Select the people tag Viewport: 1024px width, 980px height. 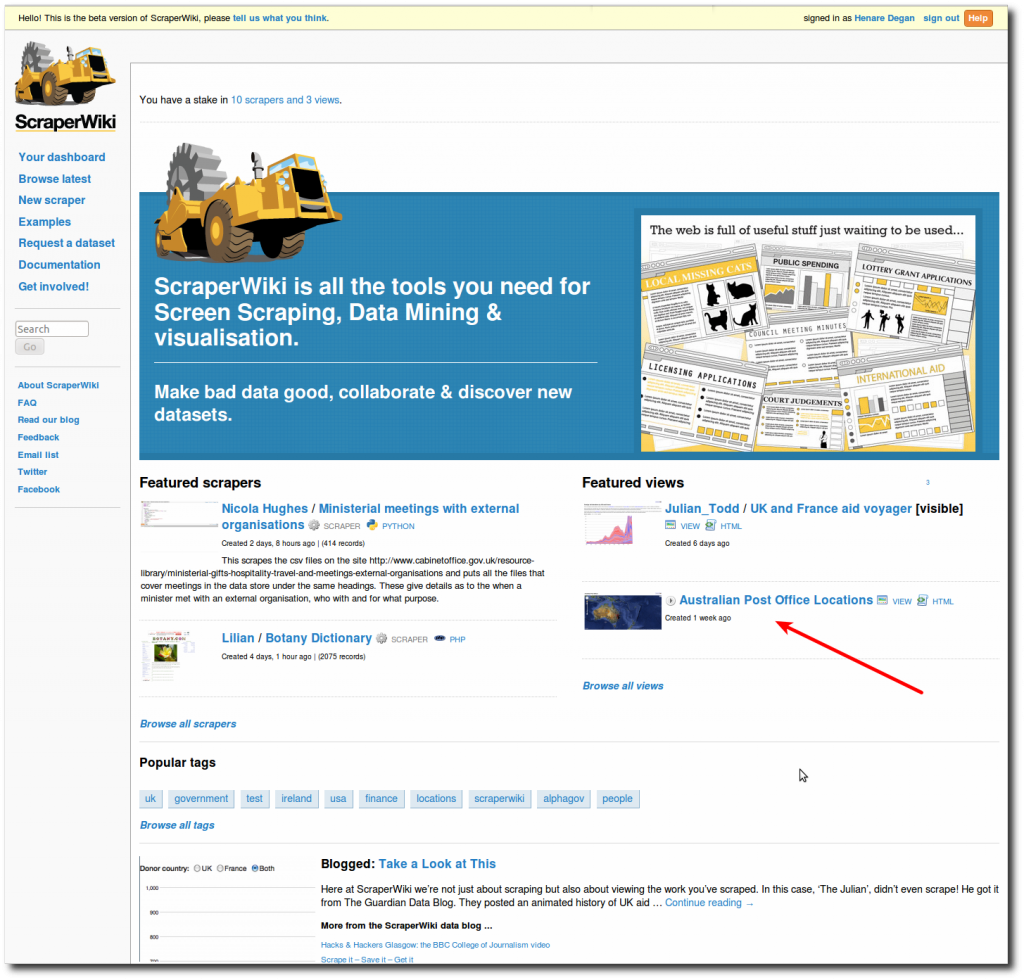pos(617,800)
